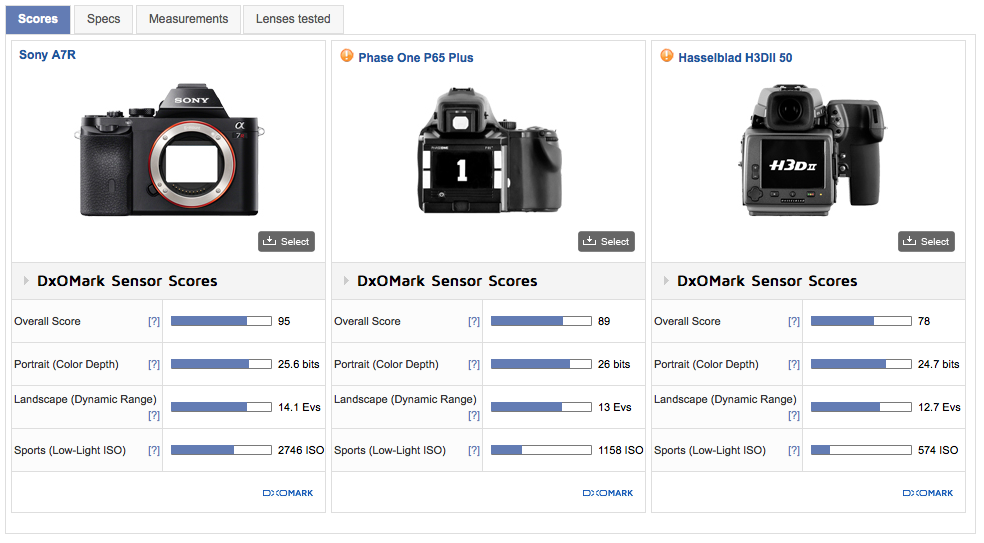Open Sports Low-Light ISO help [?] for Phase One
Viewport: 984px width, 543px height.
coord(474,451)
